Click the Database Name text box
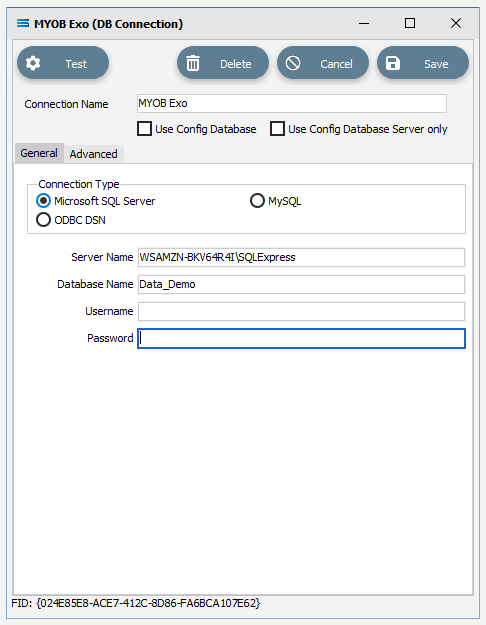This screenshot has width=486, height=625. pos(301,284)
